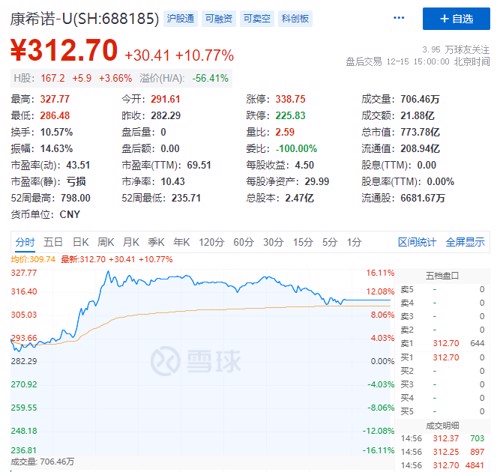Click the 均价:309.74 chart label
This screenshot has width=500, height=472.
(x=33, y=259)
